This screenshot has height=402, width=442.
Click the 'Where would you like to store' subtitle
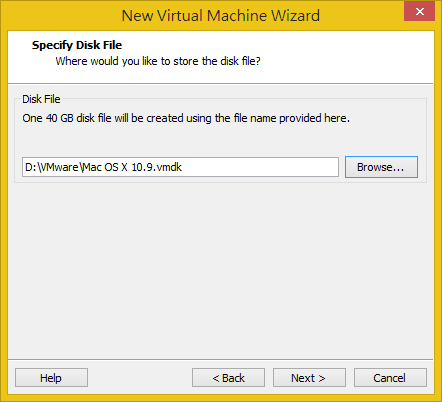point(158,61)
